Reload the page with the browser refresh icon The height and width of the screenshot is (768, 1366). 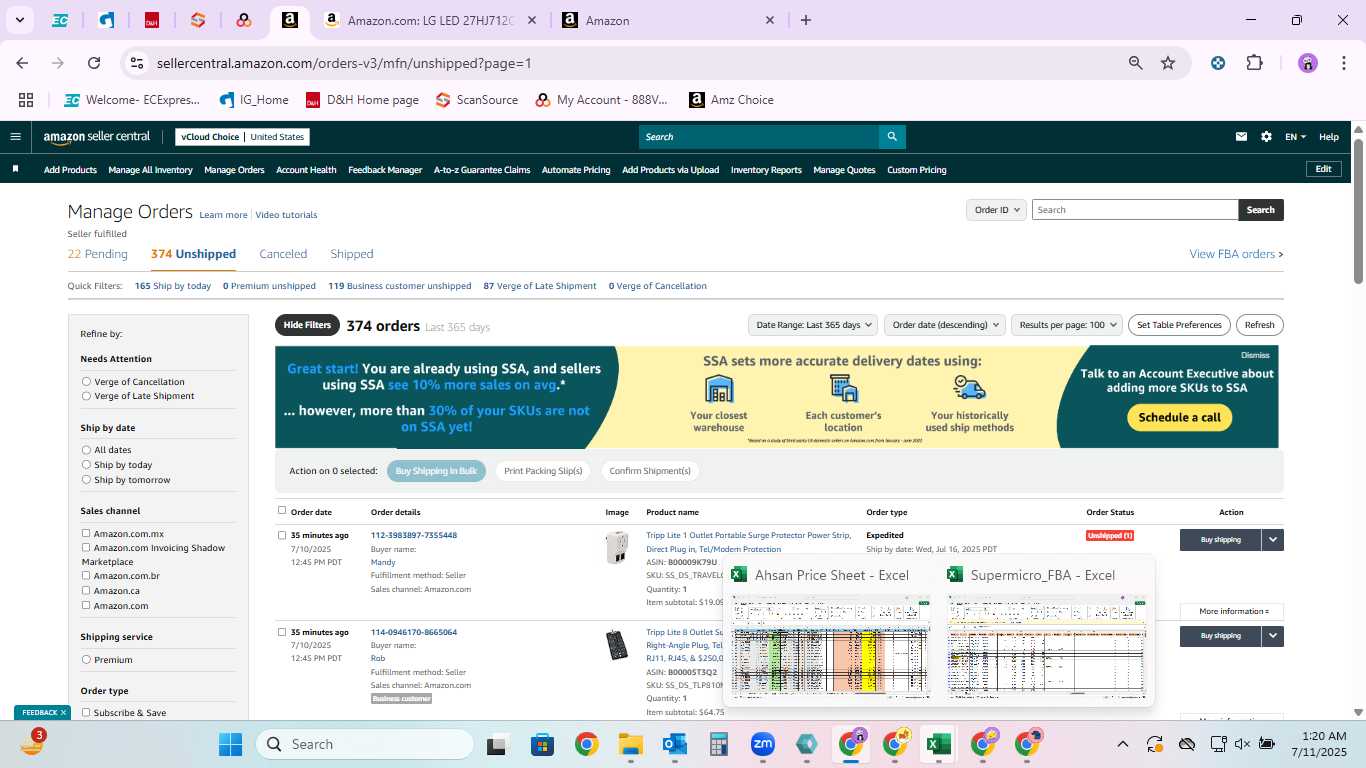(x=94, y=63)
